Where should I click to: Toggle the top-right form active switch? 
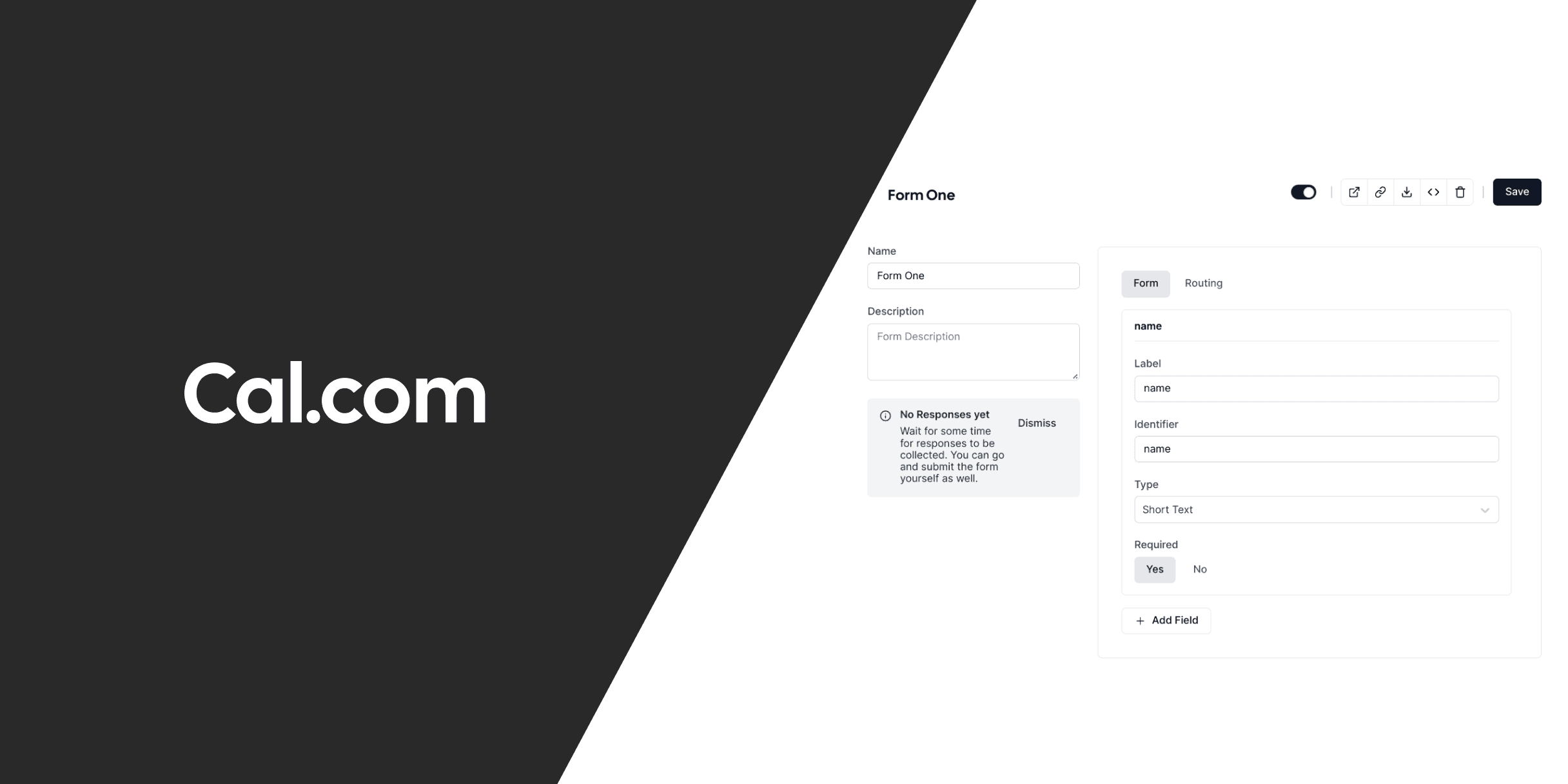[1303, 191]
